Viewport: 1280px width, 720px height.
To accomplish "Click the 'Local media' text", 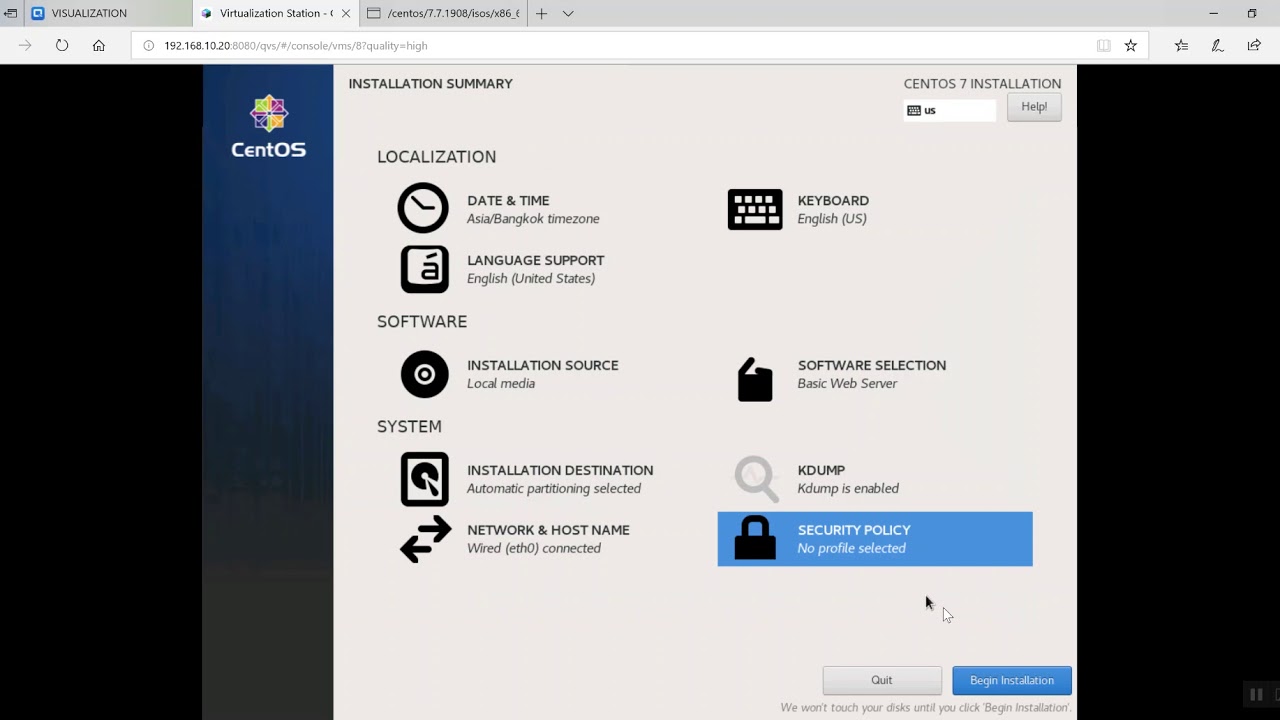I will point(501,384).
